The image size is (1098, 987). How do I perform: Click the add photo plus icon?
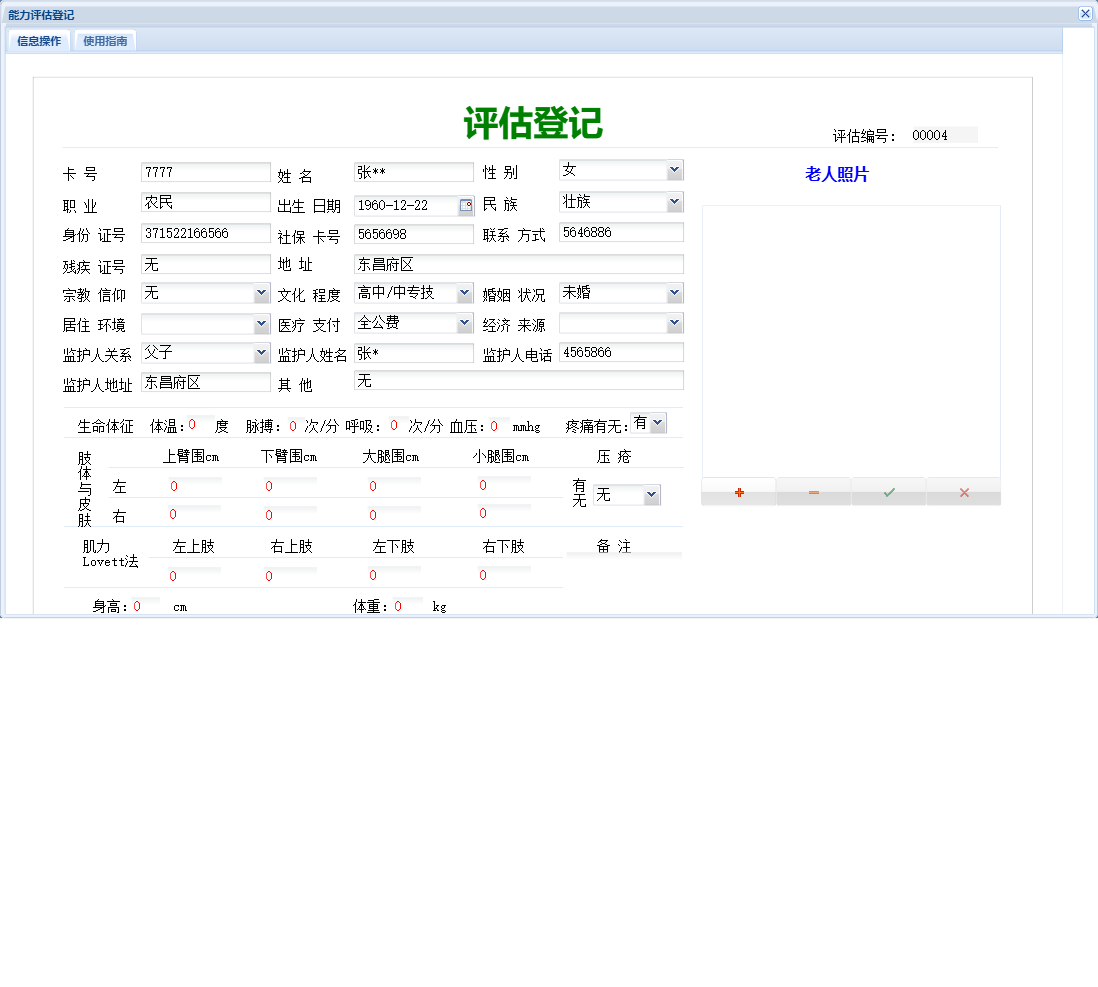pyautogui.click(x=738, y=491)
